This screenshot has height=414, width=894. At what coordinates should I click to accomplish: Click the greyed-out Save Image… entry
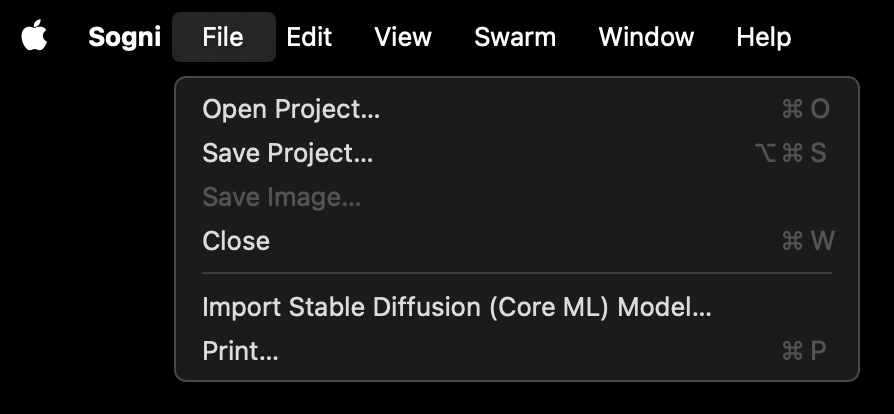pyautogui.click(x=281, y=197)
